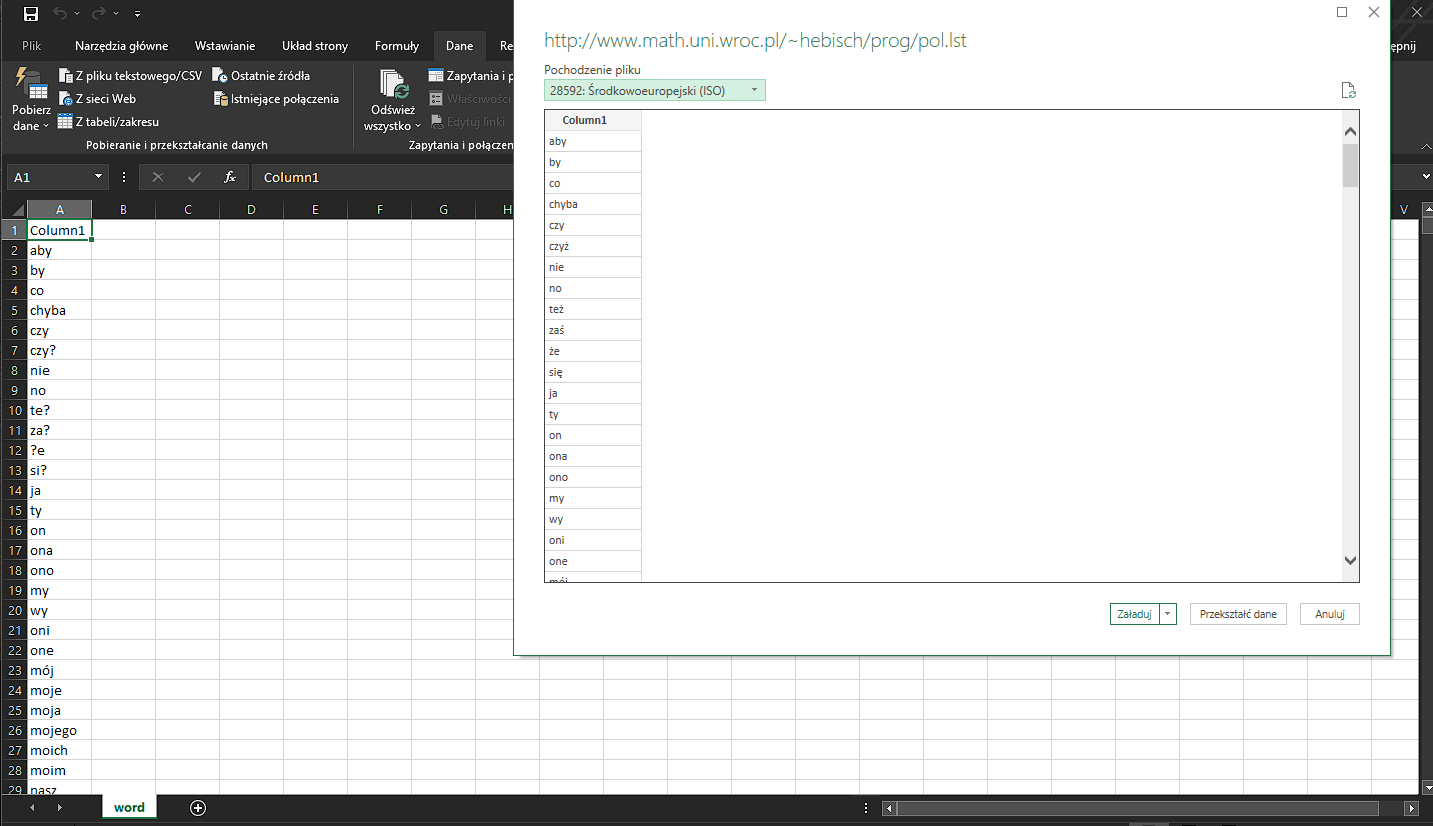
Task: Open the Name Box dropdown arrow
Action: [99, 177]
